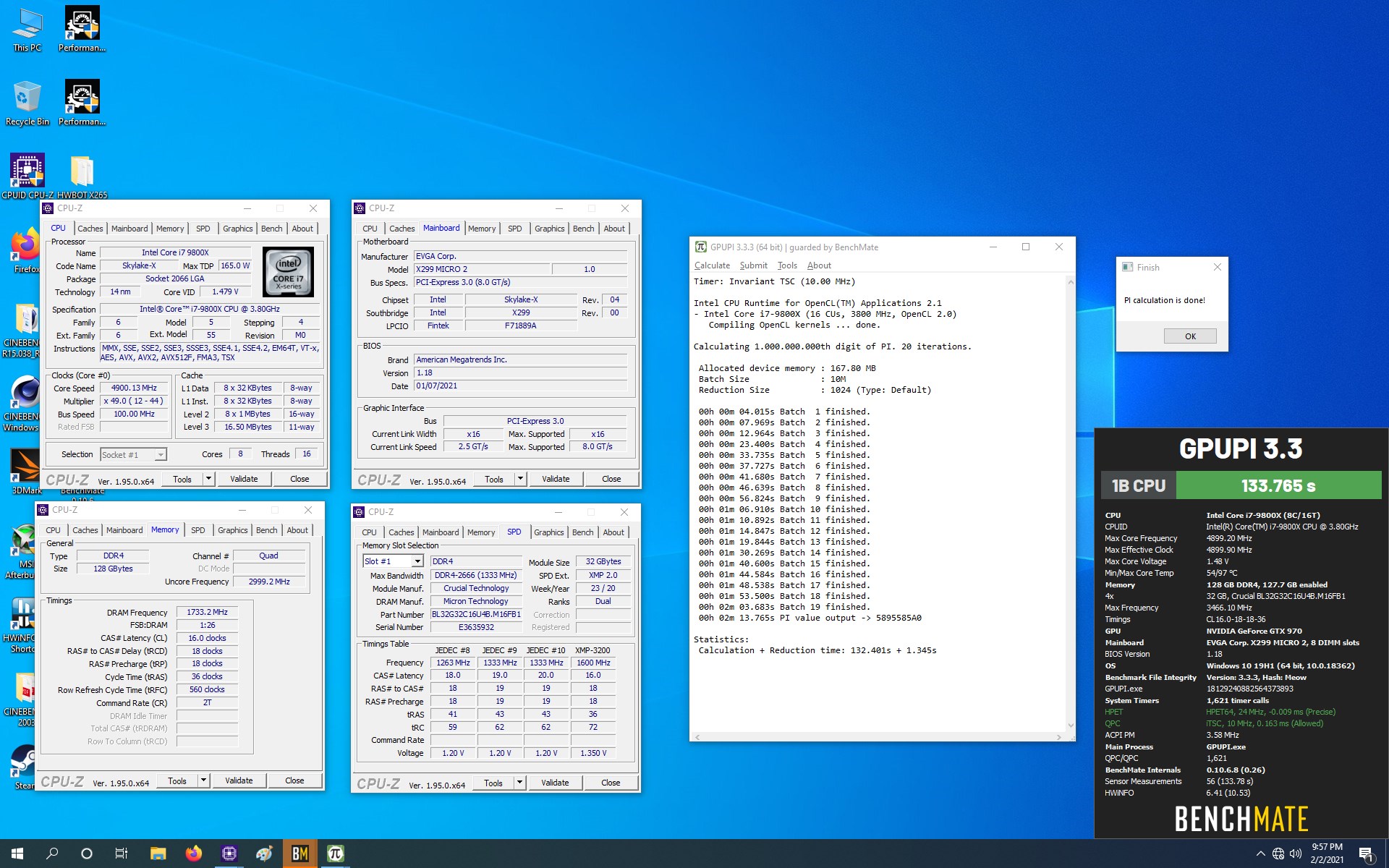Open volume control in system tray
This screenshot has height=868, width=1389.
click(1296, 854)
